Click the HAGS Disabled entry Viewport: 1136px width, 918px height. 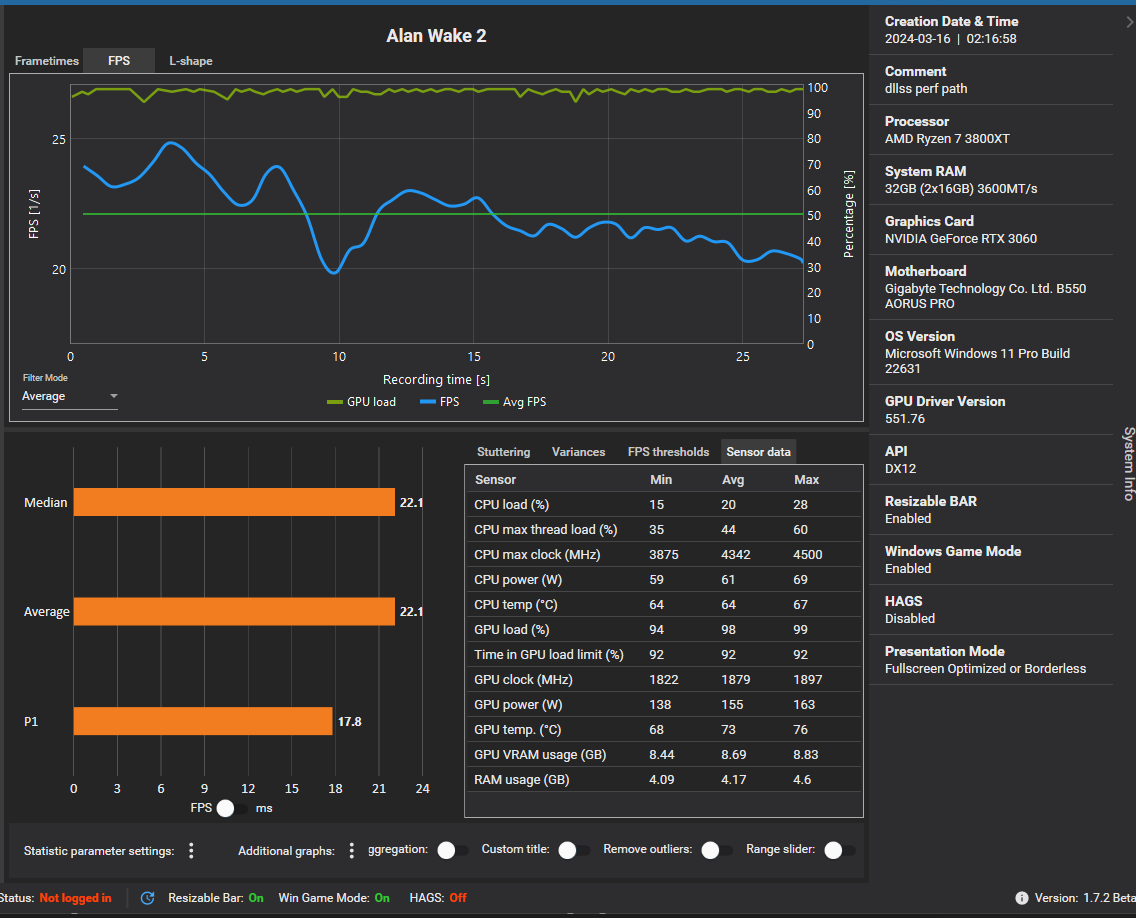tap(910, 618)
